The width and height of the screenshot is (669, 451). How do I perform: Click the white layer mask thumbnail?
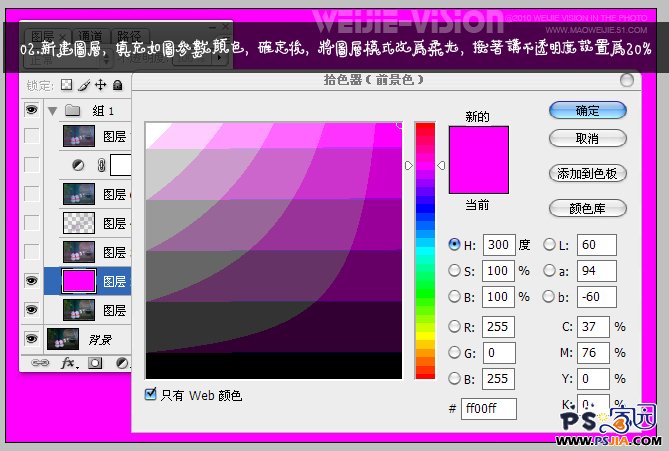tap(120, 165)
